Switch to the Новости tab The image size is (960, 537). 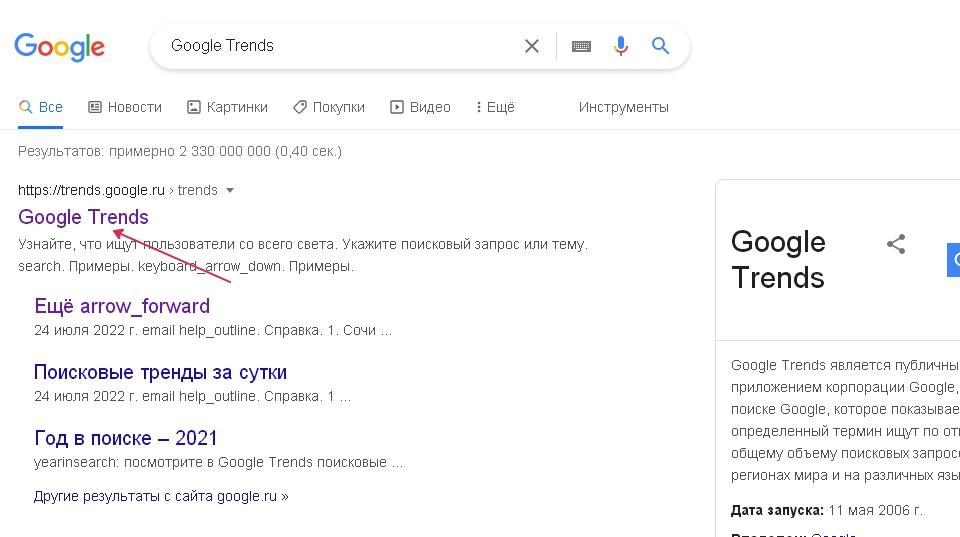click(x=125, y=107)
